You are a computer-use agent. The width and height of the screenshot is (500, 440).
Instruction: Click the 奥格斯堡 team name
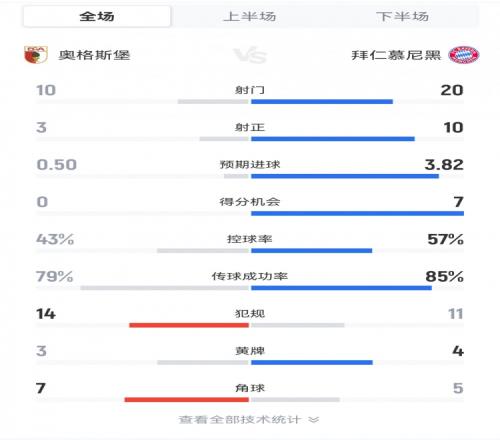pos(94,55)
